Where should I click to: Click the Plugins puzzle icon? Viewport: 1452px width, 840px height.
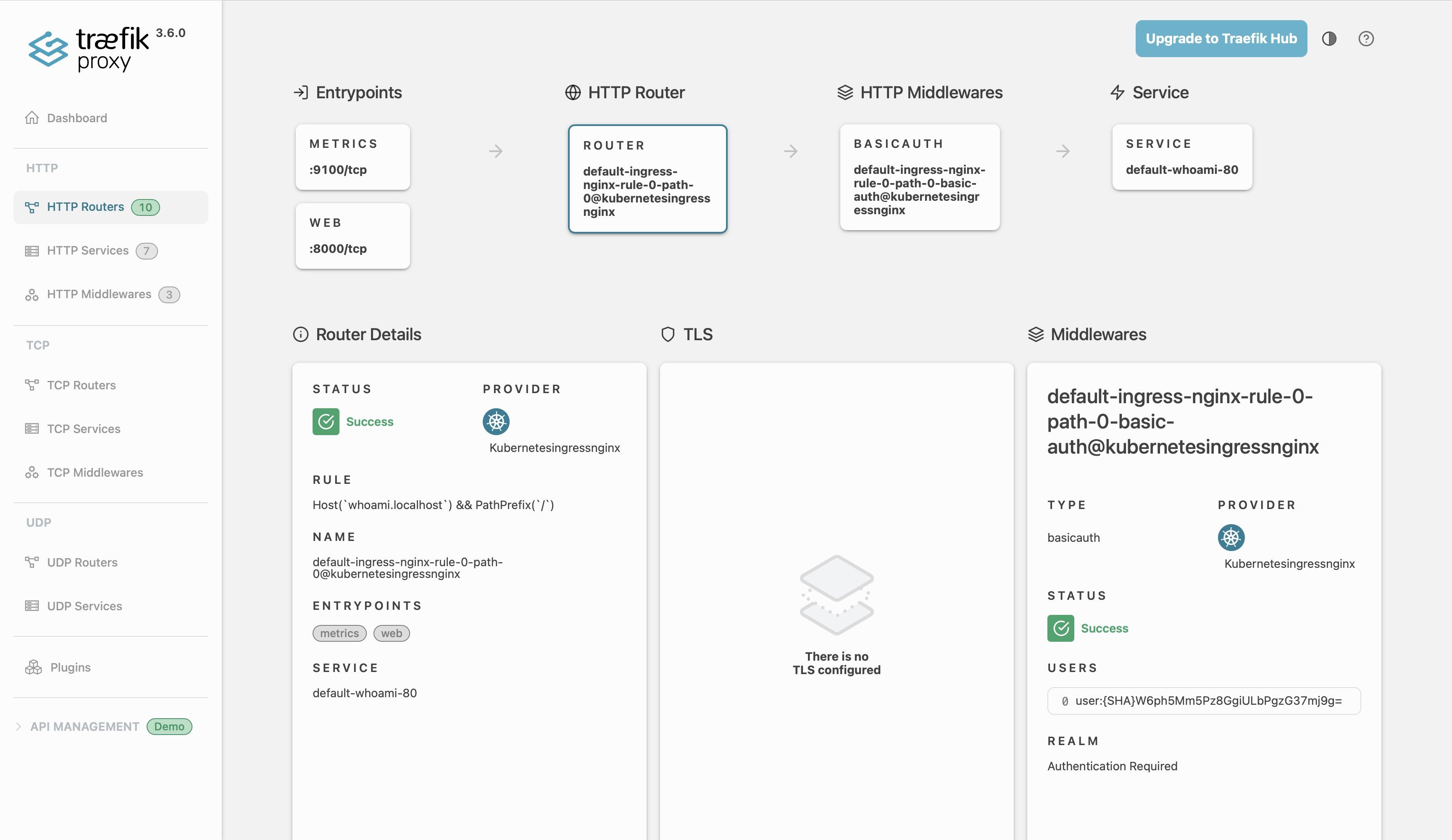pos(34,667)
